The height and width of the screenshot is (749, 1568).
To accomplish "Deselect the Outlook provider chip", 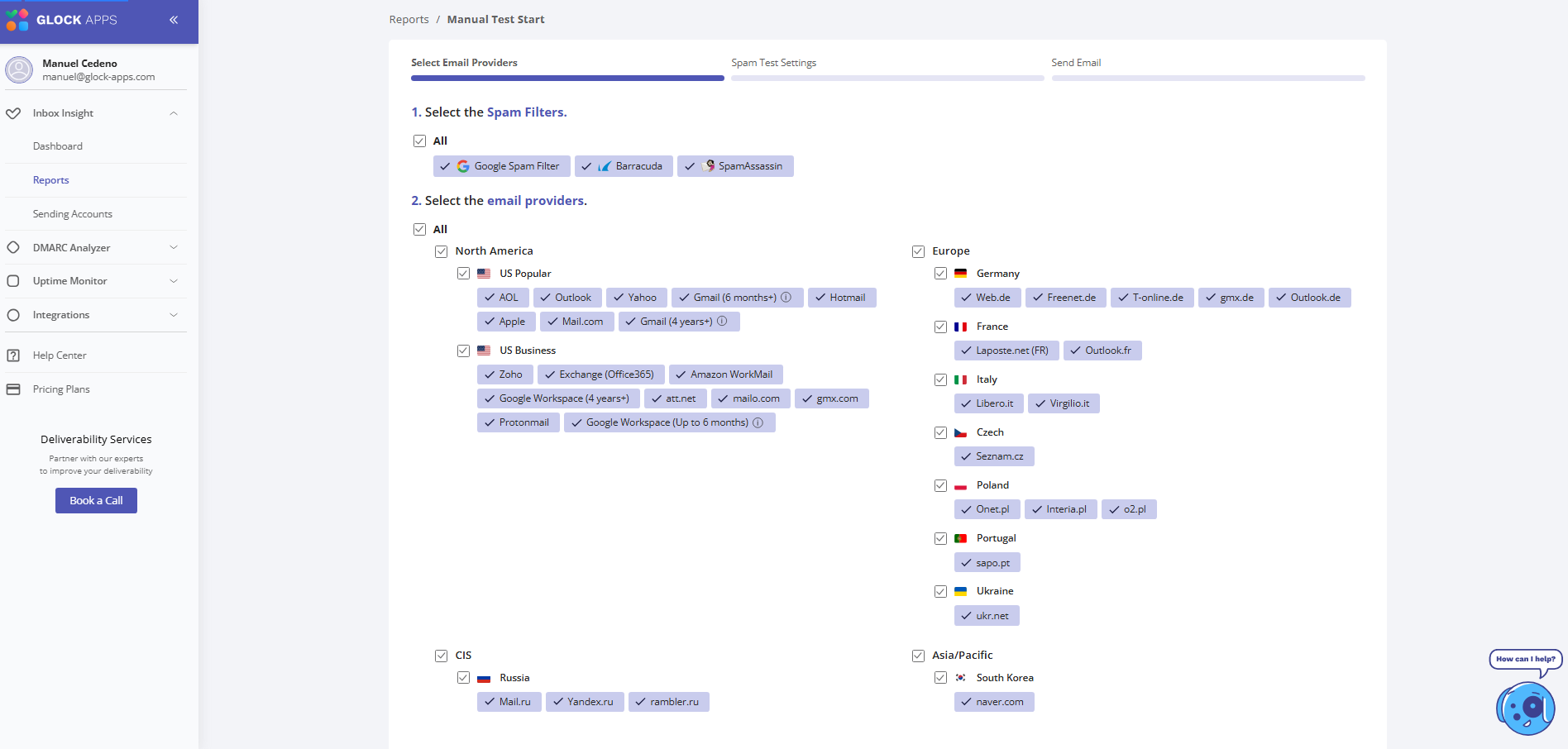I will pyautogui.click(x=567, y=298).
